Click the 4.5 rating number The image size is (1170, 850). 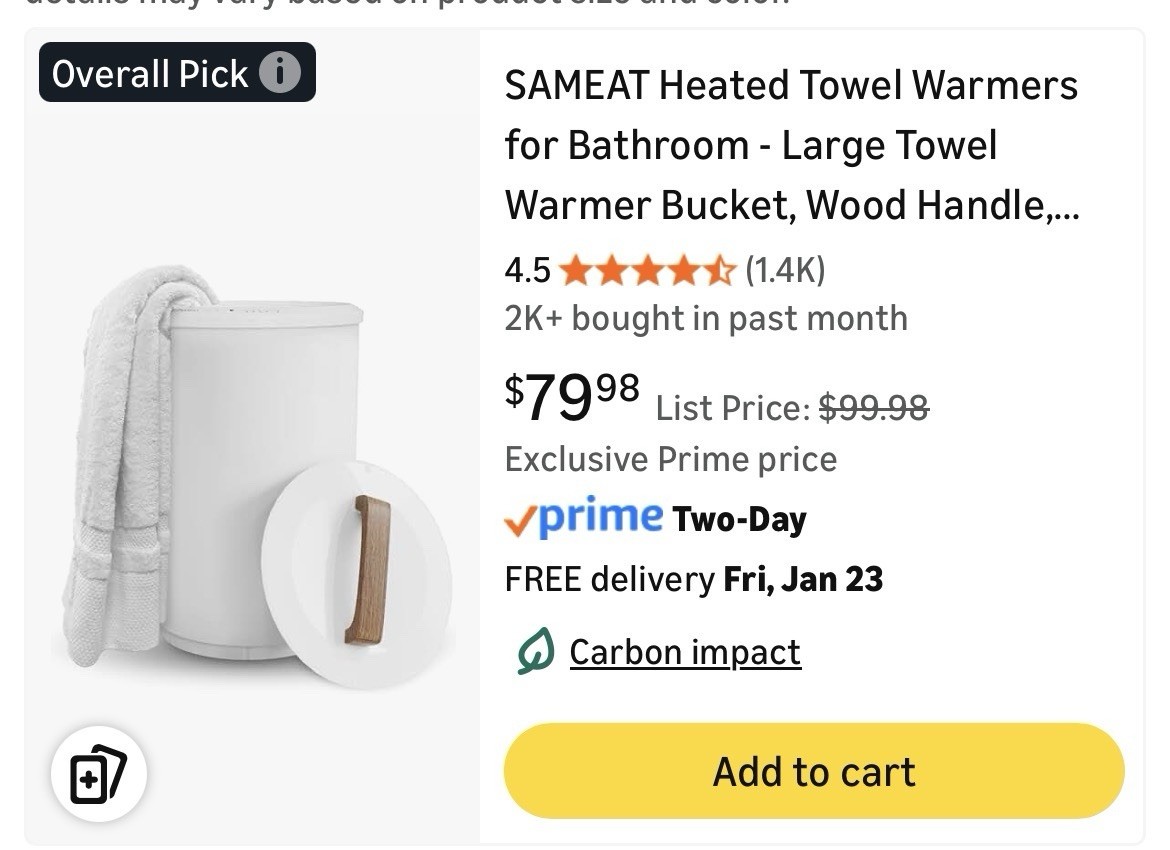(x=527, y=270)
